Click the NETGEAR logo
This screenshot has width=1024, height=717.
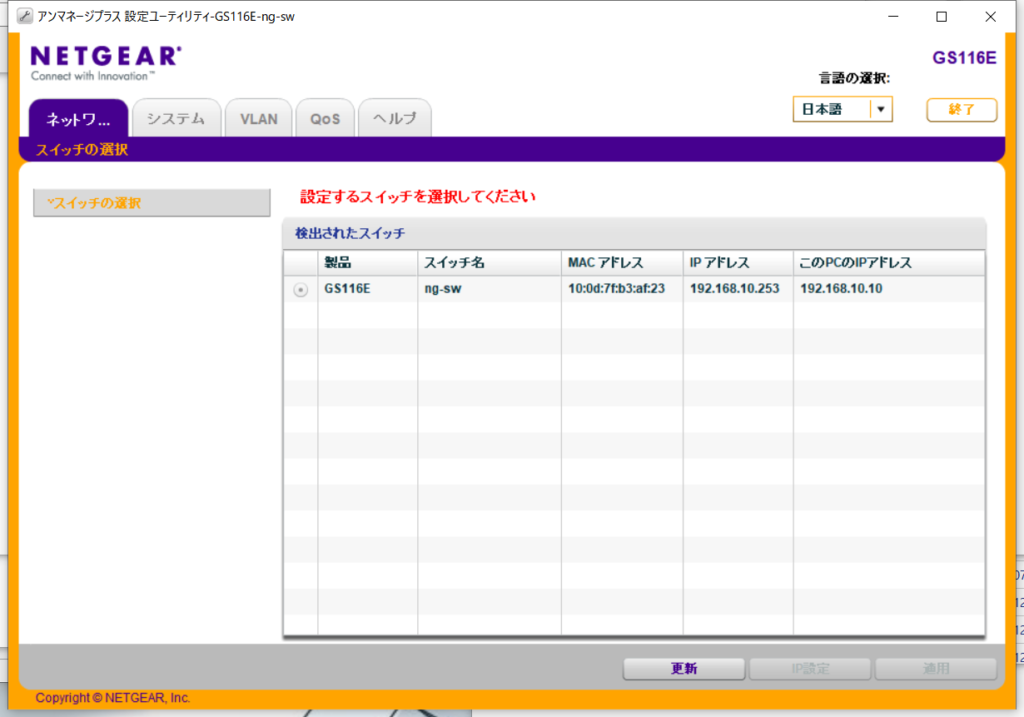[106, 63]
